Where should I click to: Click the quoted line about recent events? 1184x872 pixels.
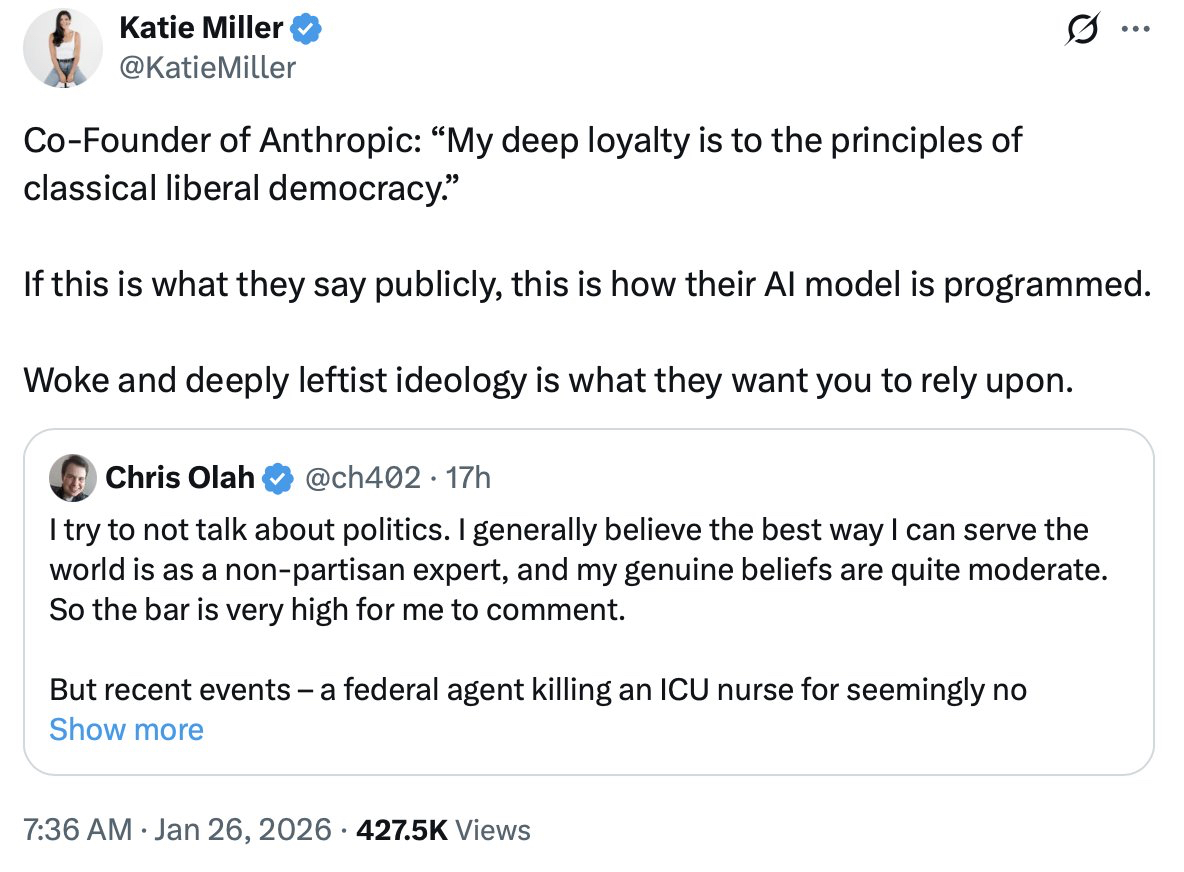[x=537, y=690]
